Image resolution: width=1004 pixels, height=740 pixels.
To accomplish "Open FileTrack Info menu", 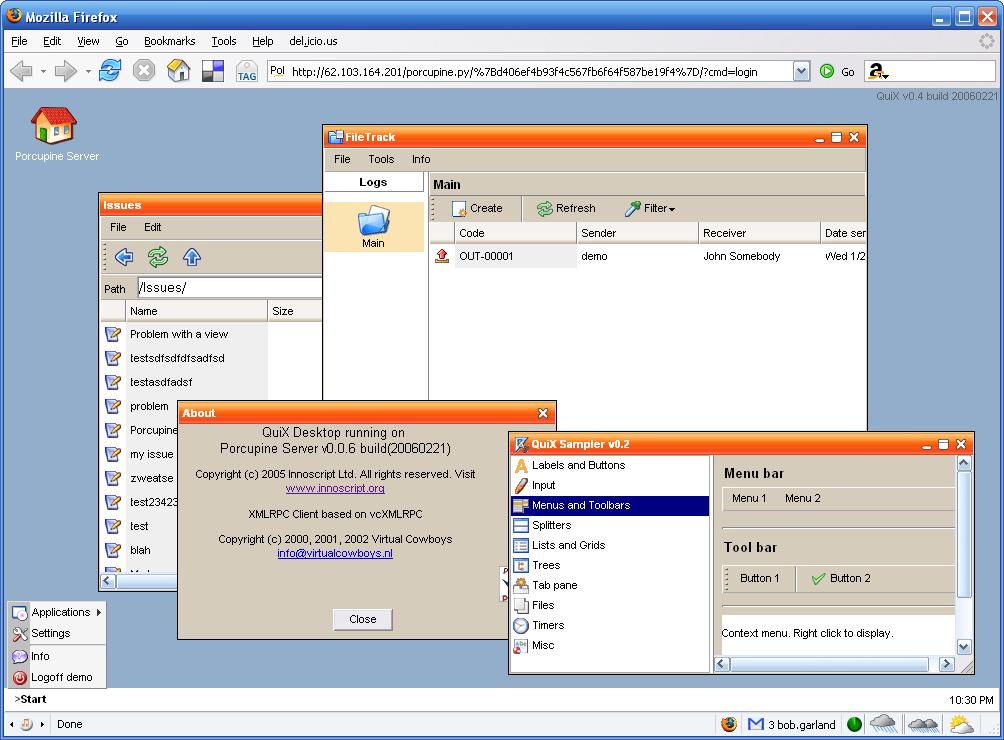I will point(421,159).
